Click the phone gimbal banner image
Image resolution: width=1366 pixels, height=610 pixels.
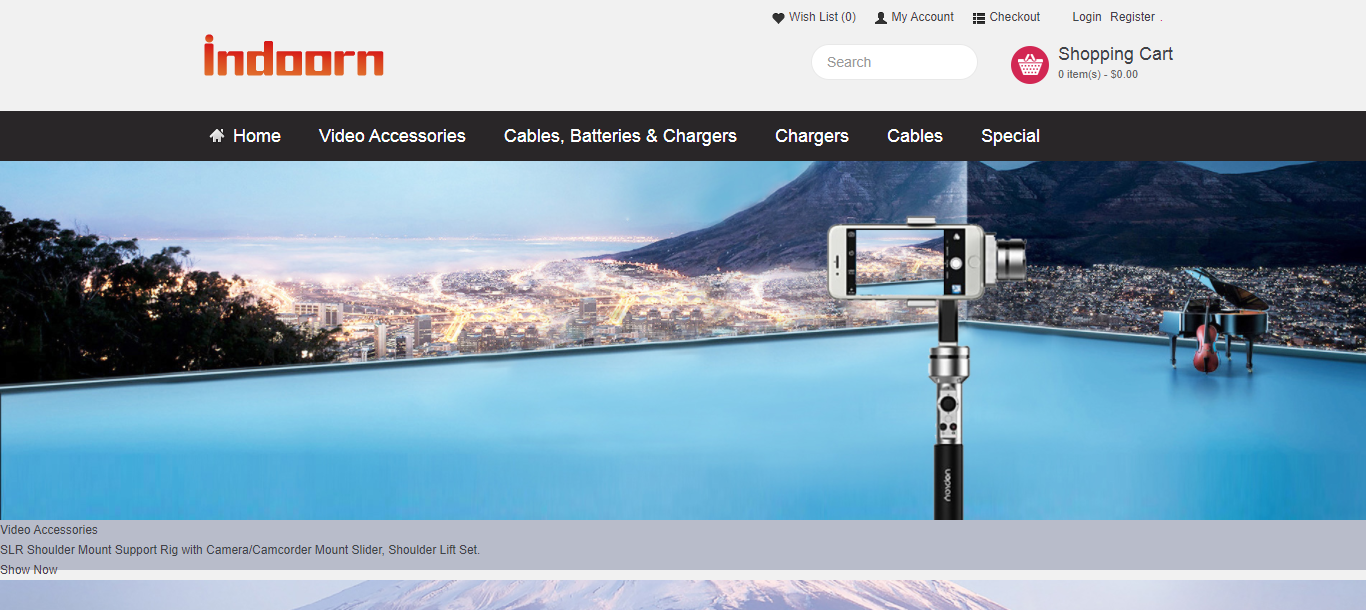click(x=683, y=340)
